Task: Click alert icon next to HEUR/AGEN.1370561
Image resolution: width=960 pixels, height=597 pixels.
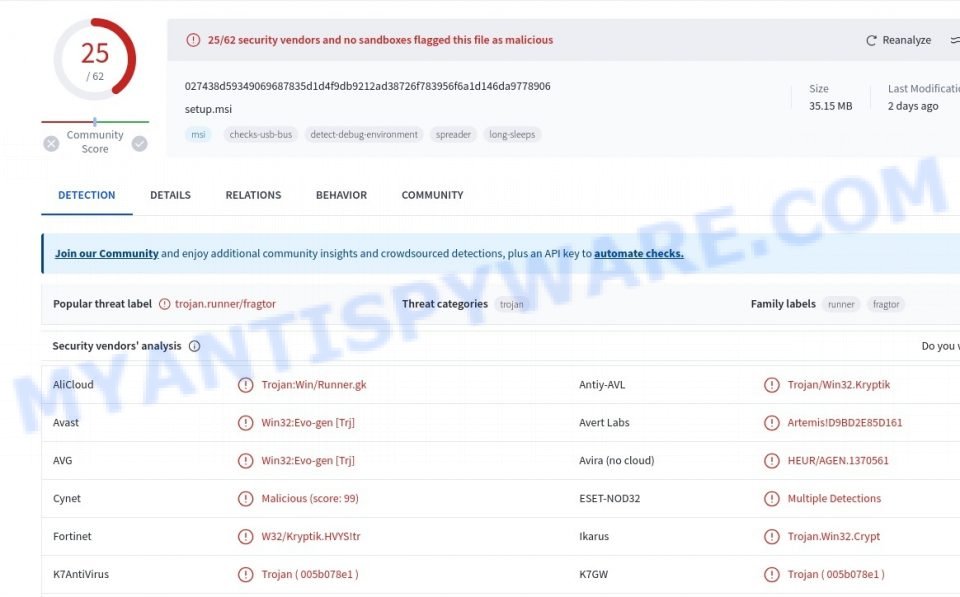Action: point(772,460)
